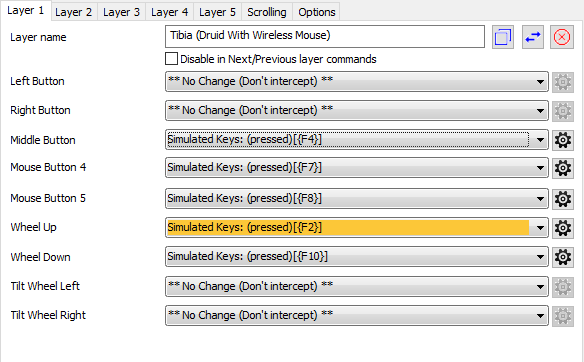This screenshot has width=584, height=362.
Task: Open the highlighted Wheel Up dropdown
Action: click(x=357, y=228)
